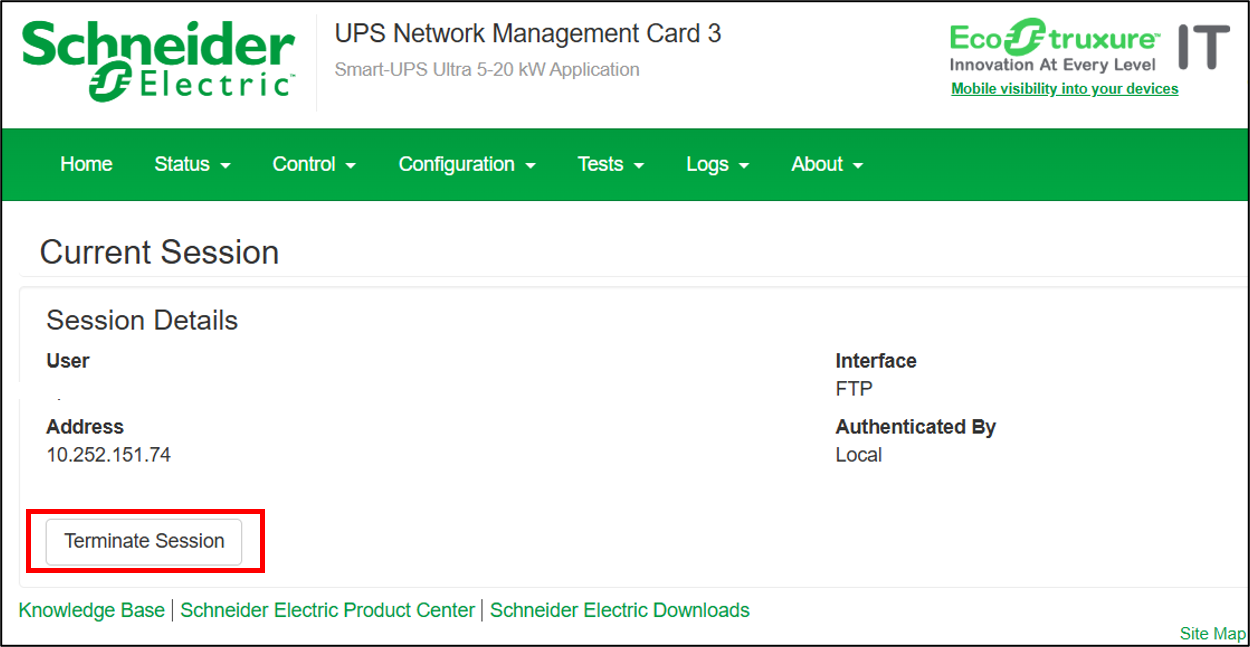Click Smart-UPS Ultra 5-20 kW Application subtitle
The width and height of the screenshot is (1250, 647).
pos(487,70)
